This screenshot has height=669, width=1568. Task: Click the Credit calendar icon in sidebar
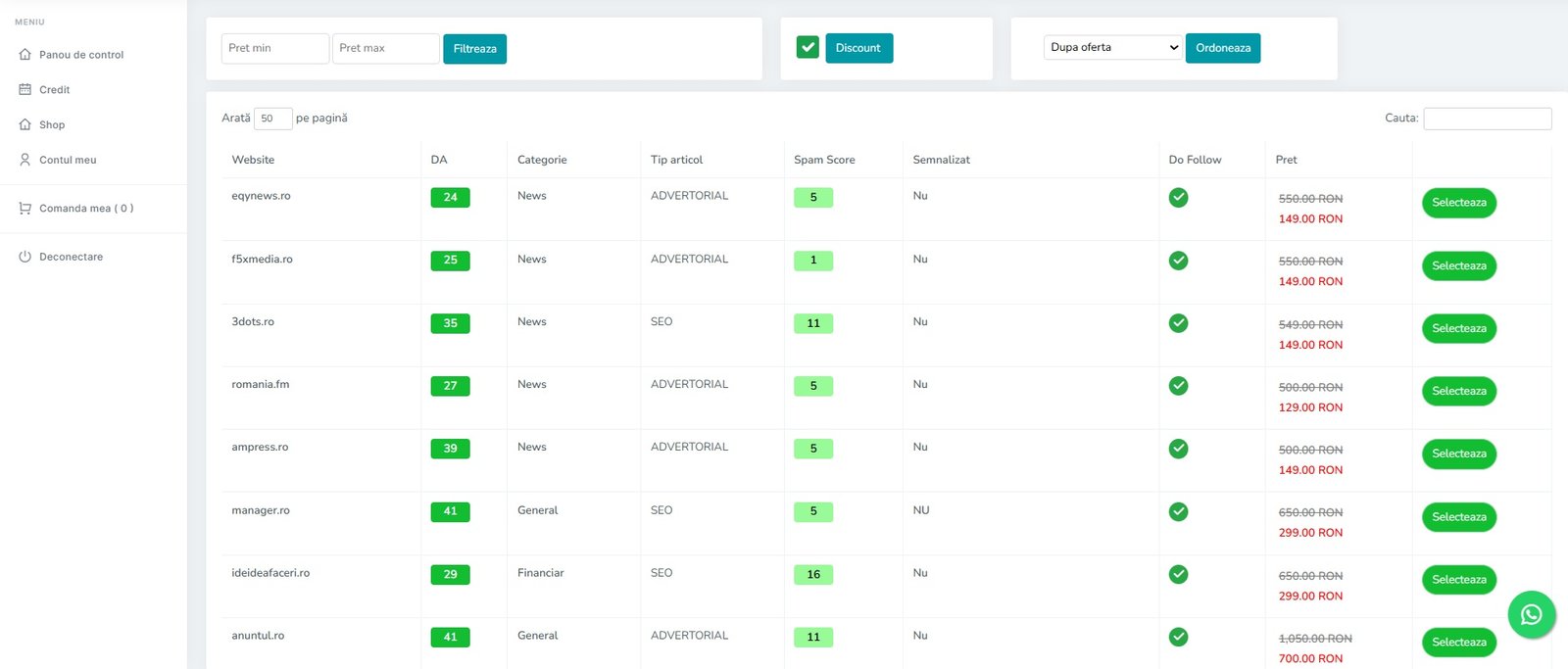pos(25,89)
